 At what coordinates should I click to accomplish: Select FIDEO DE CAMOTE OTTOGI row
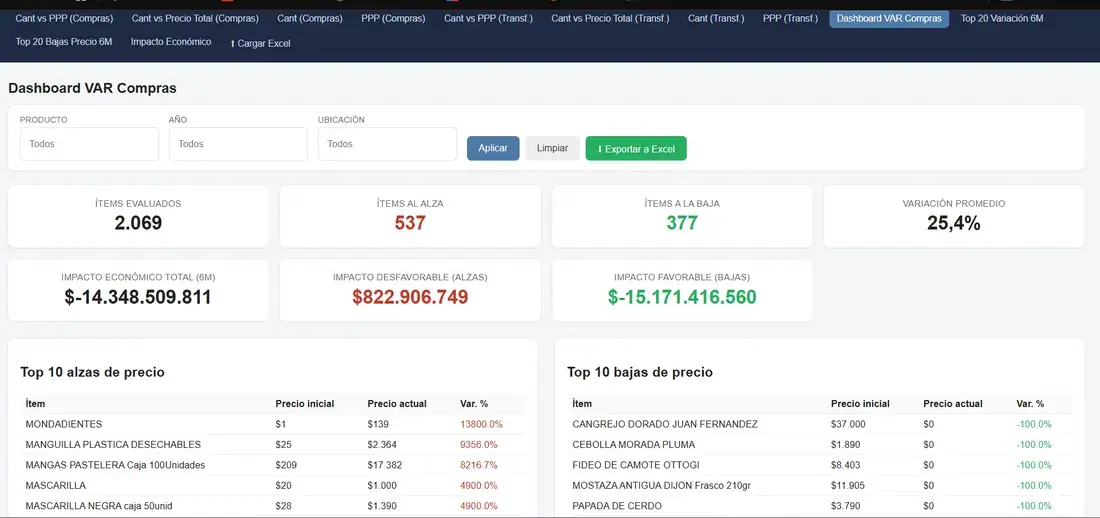click(x=819, y=465)
